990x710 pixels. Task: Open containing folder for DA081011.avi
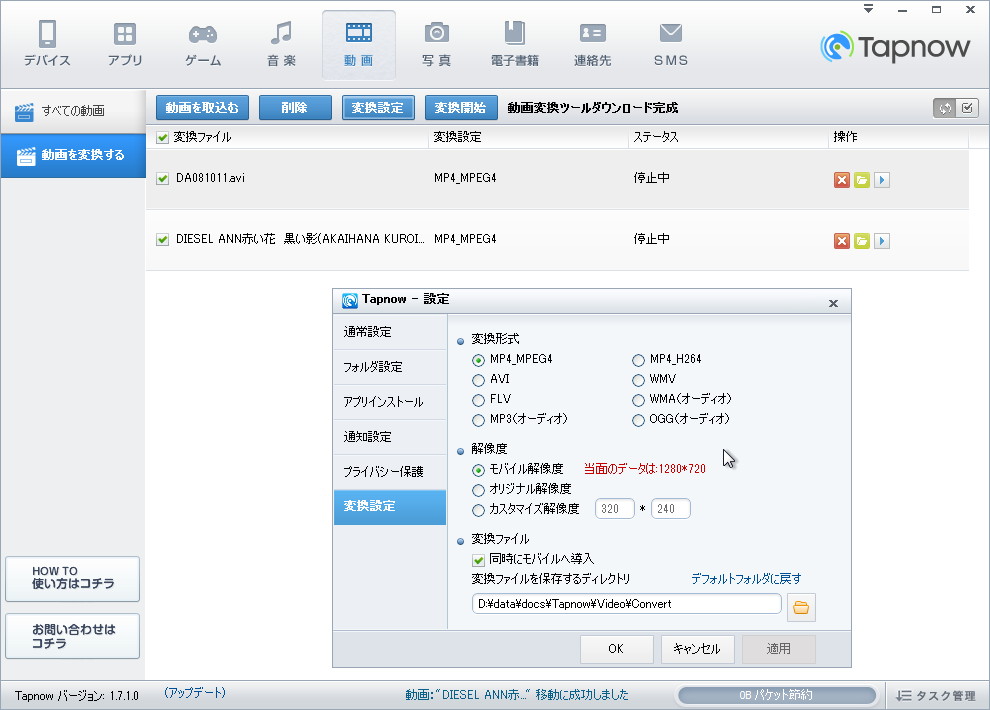[x=862, y=180]
